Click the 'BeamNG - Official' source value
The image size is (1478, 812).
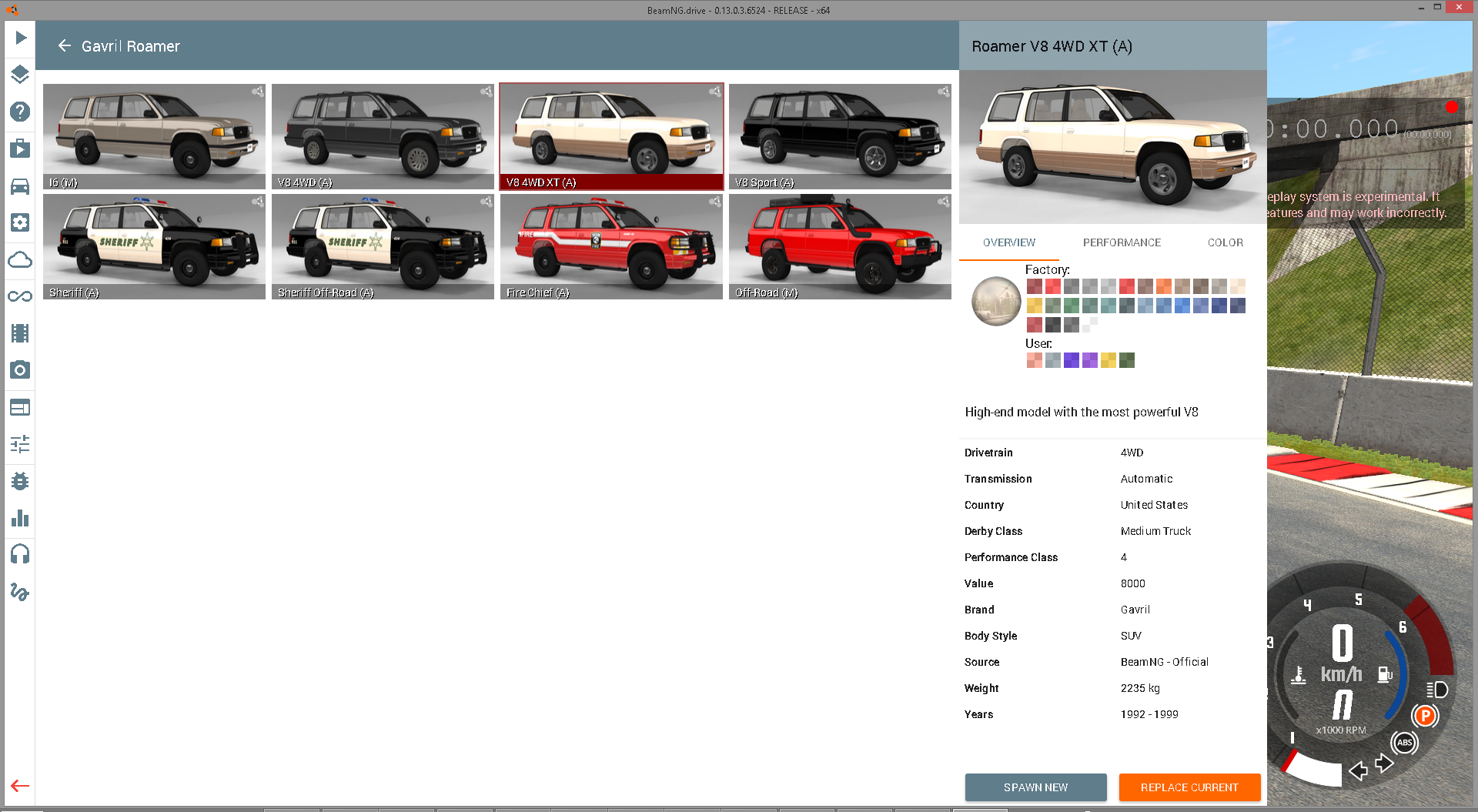(x=1164, y=662)
